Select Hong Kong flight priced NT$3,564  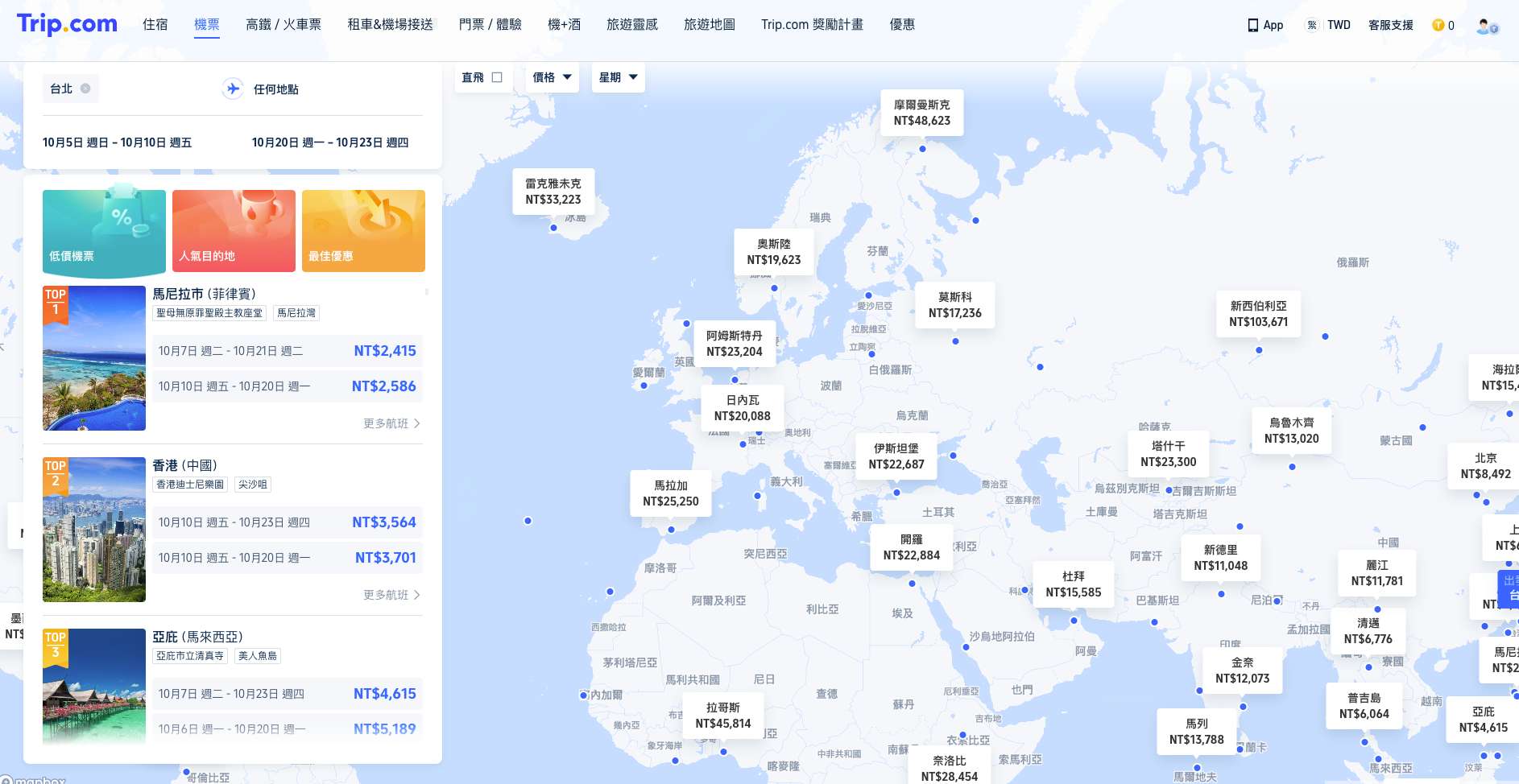click(288, 522)
